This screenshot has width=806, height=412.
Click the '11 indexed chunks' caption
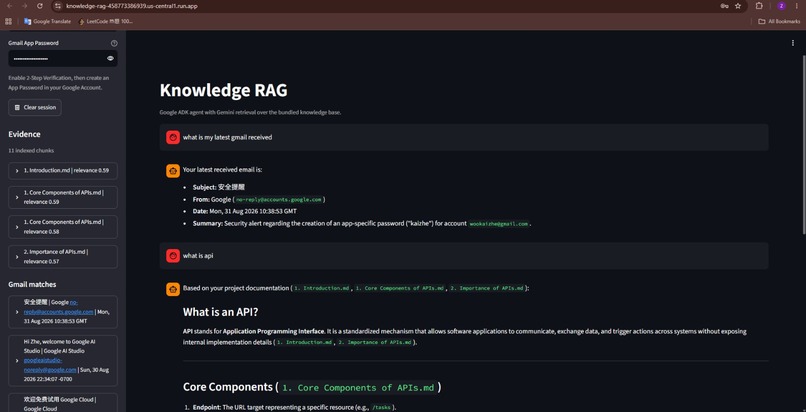pos(31,151)
